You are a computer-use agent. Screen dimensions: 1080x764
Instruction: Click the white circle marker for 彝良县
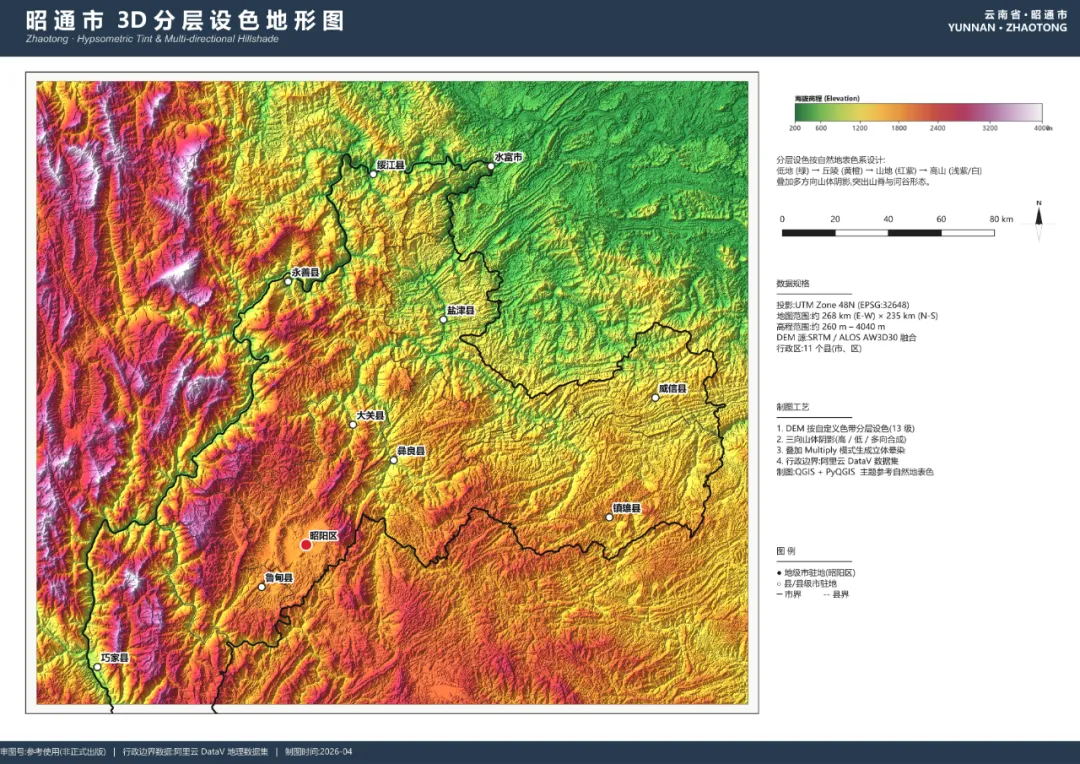393,460
